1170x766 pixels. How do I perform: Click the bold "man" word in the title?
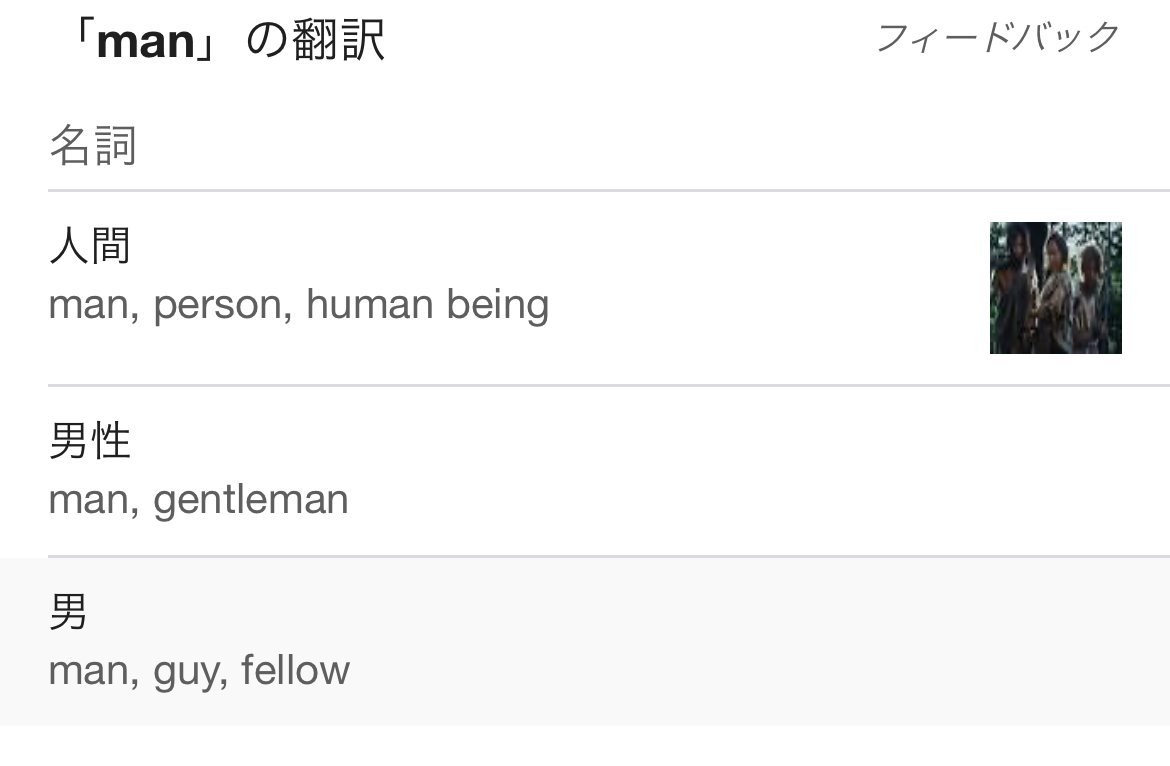coord(146,42)
